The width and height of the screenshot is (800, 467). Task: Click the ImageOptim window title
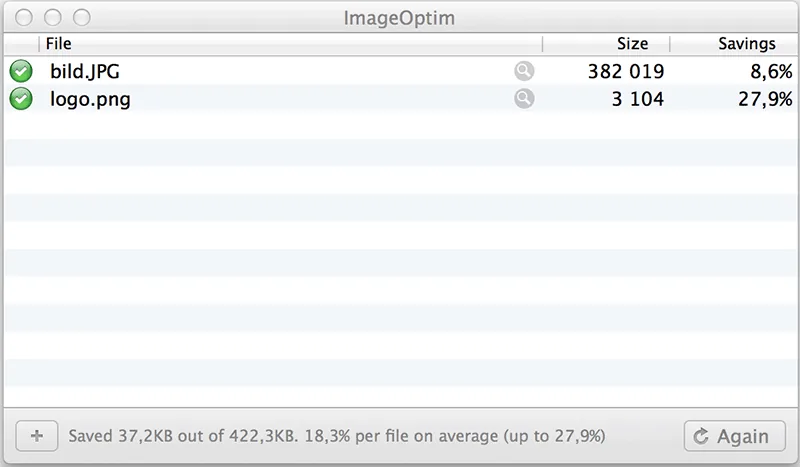(x=399, y=18)
